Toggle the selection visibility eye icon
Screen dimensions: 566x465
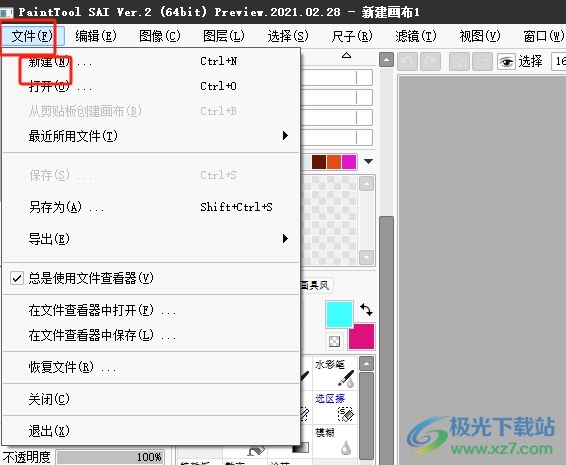coord(506,62)
